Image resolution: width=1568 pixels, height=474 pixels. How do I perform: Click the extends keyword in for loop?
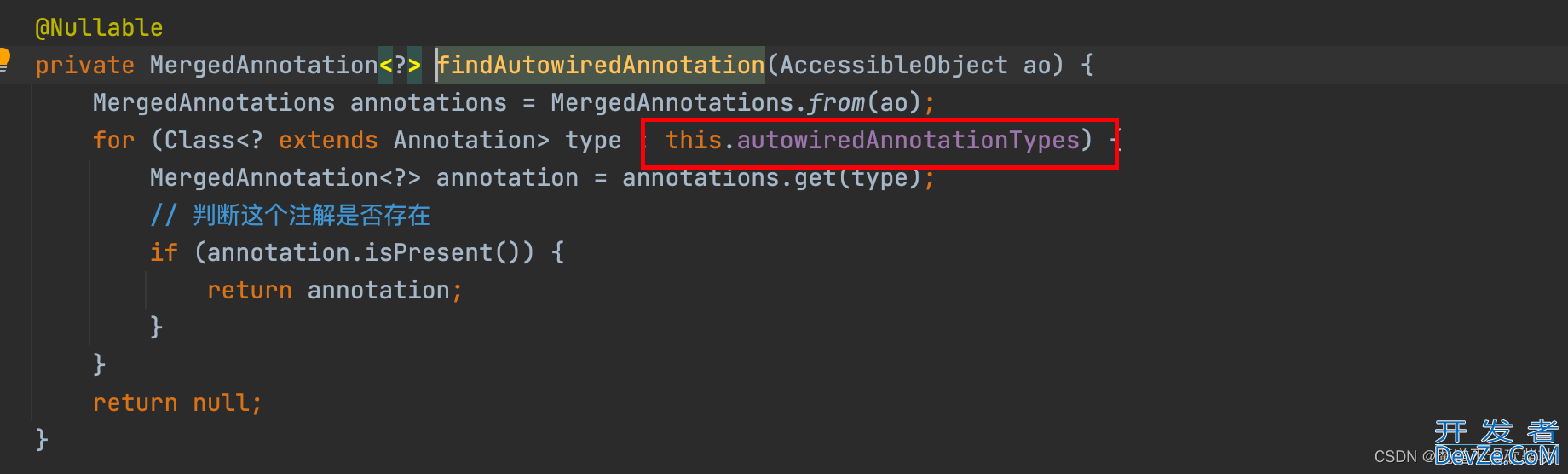(x=328, y=140)
